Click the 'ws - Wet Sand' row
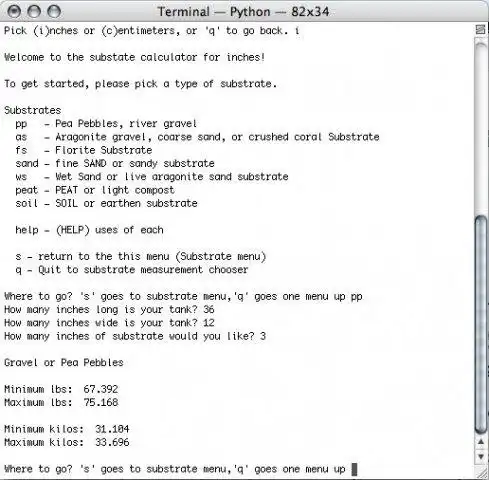Screen dimensions: 489x480 152,177
